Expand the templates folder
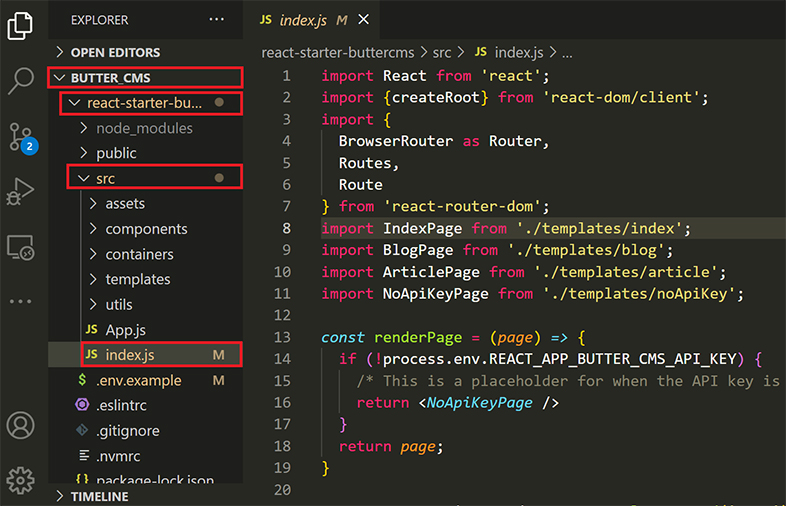 pos(145,279)
